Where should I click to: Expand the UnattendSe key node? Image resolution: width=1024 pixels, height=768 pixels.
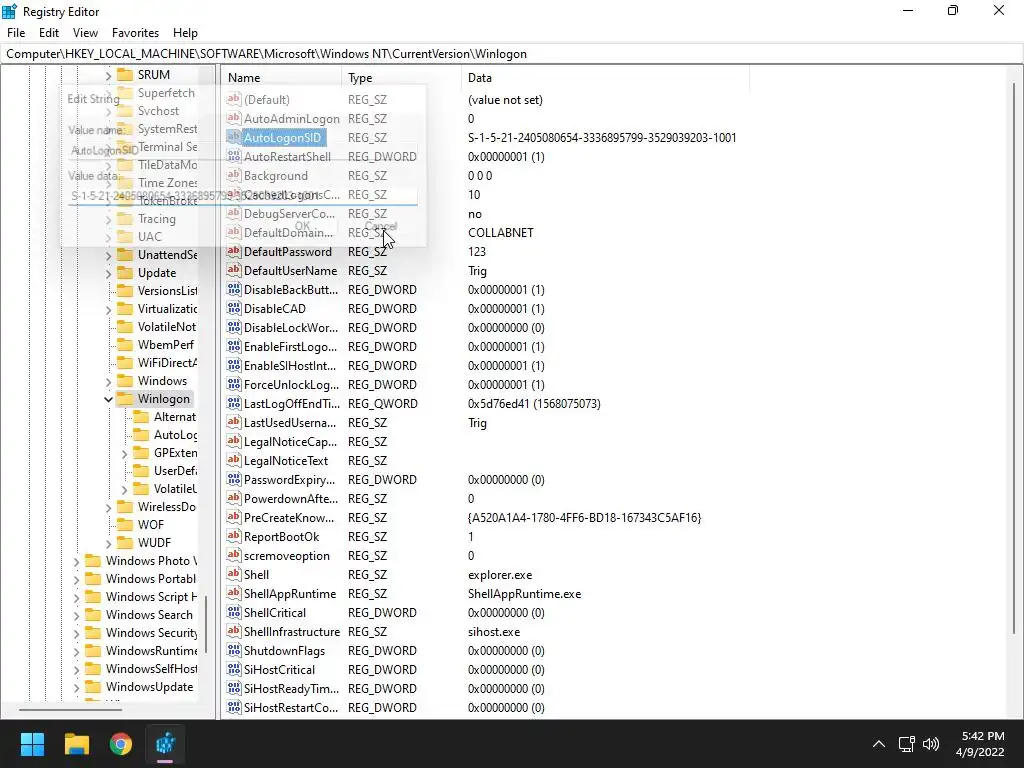(x=108, y=255)
